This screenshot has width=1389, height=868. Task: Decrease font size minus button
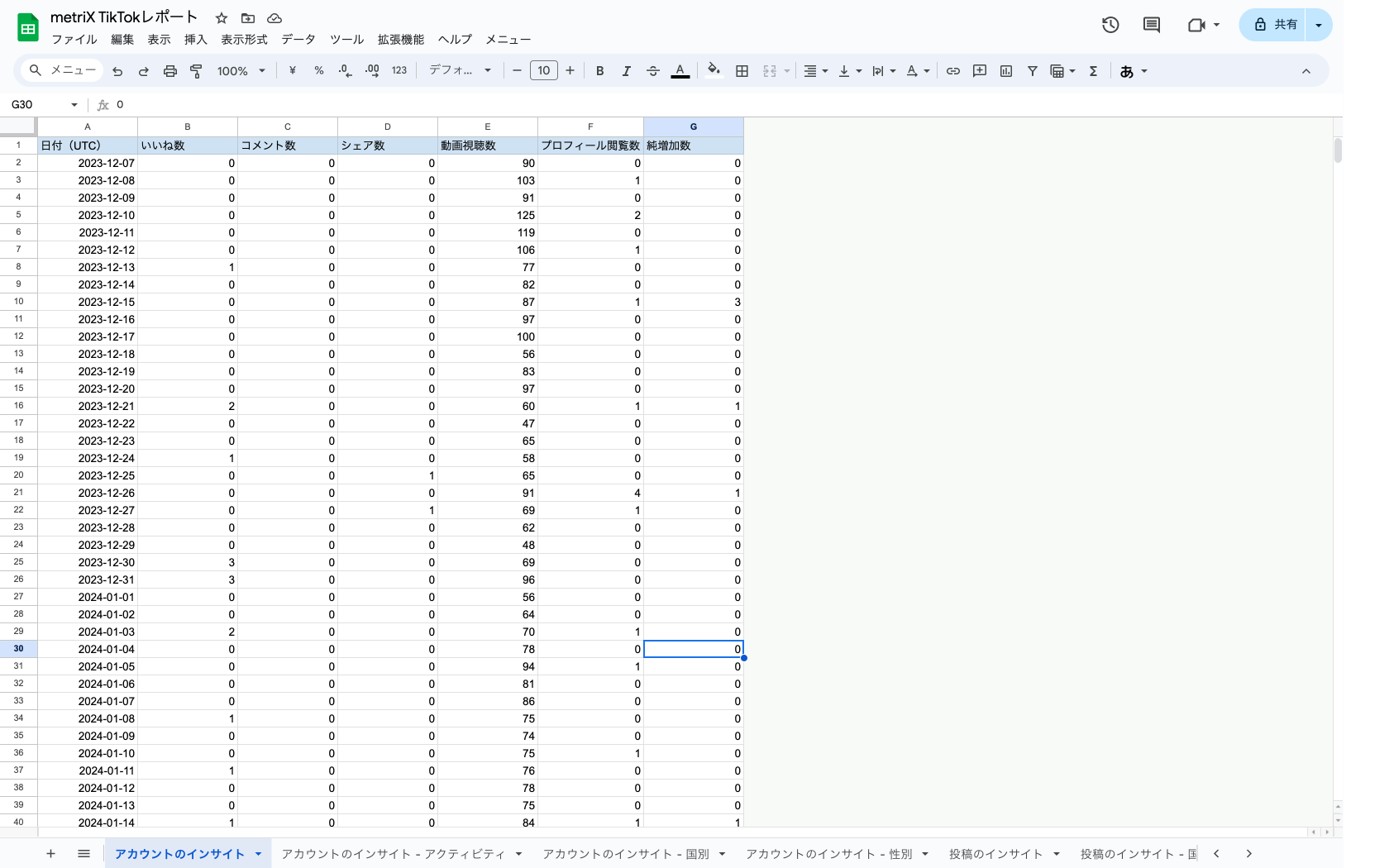517,71
